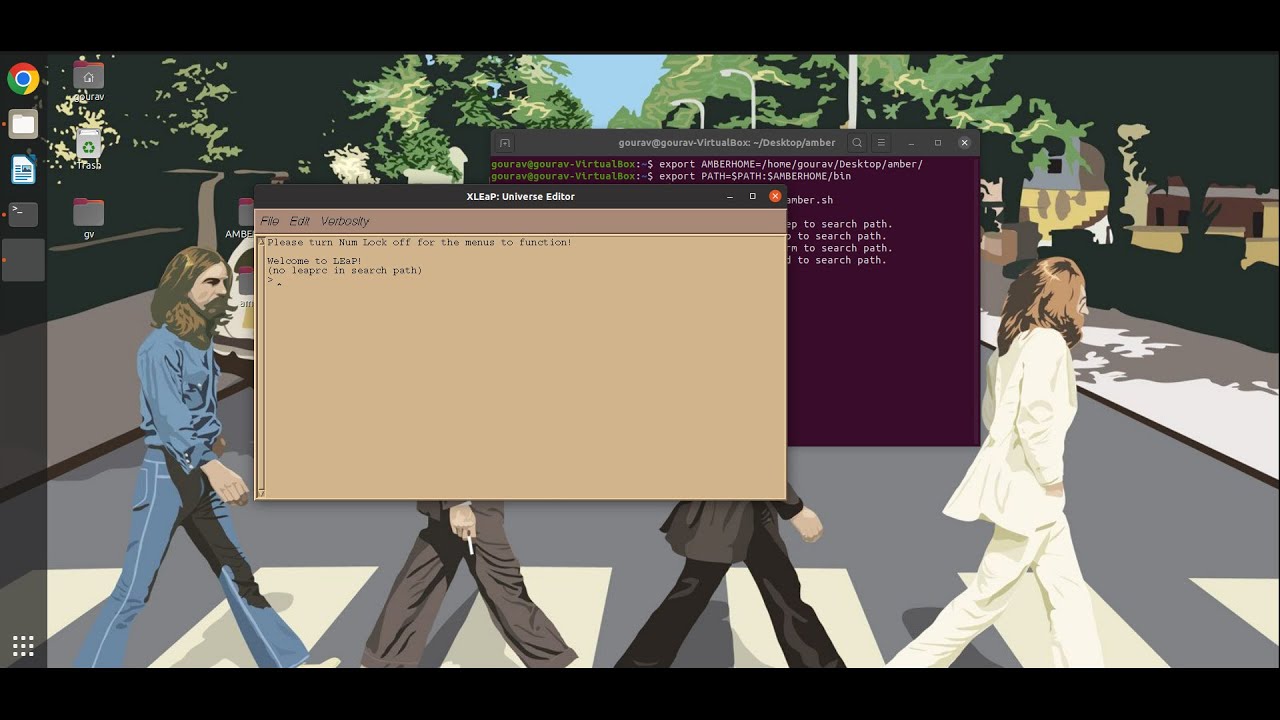This screenshot has height=720, width=1280.
Task: Launch Google Chrome from the dock
Action: click(23, 79)
